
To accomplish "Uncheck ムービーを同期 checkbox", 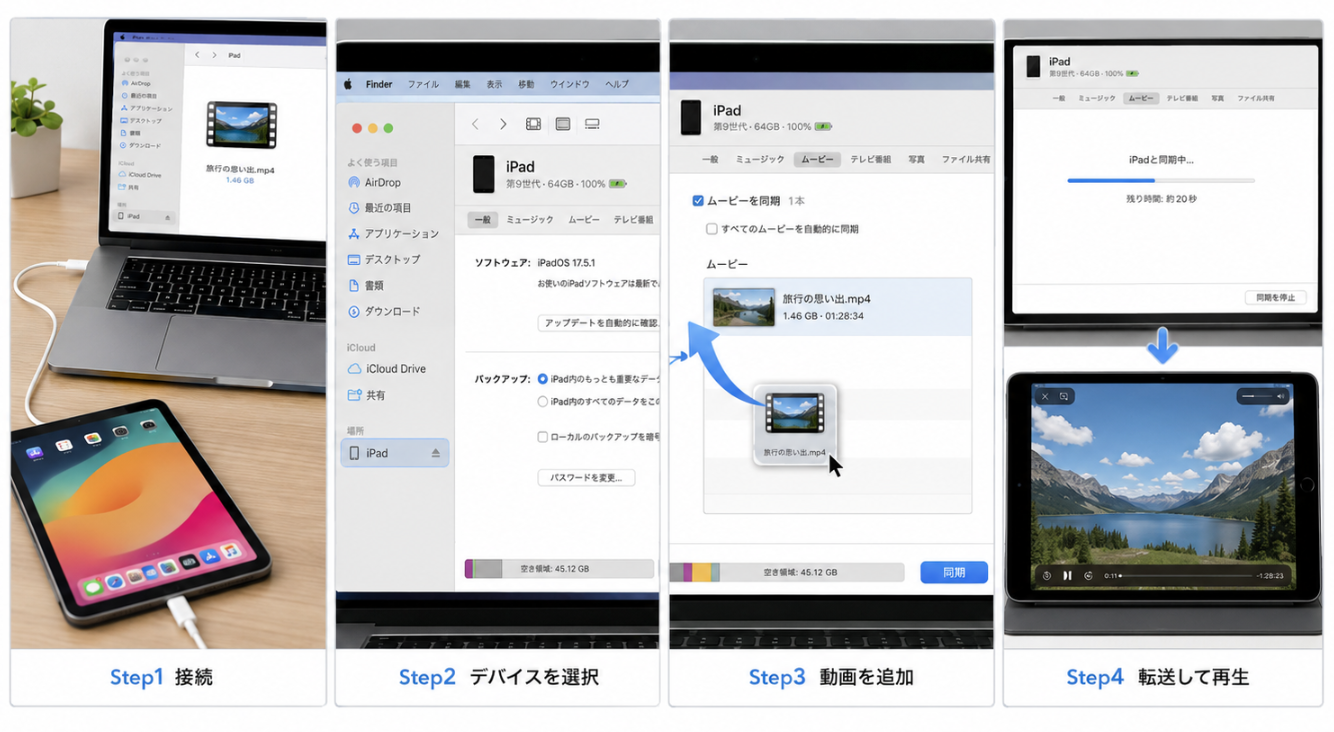I will click(x=698, y=201).
